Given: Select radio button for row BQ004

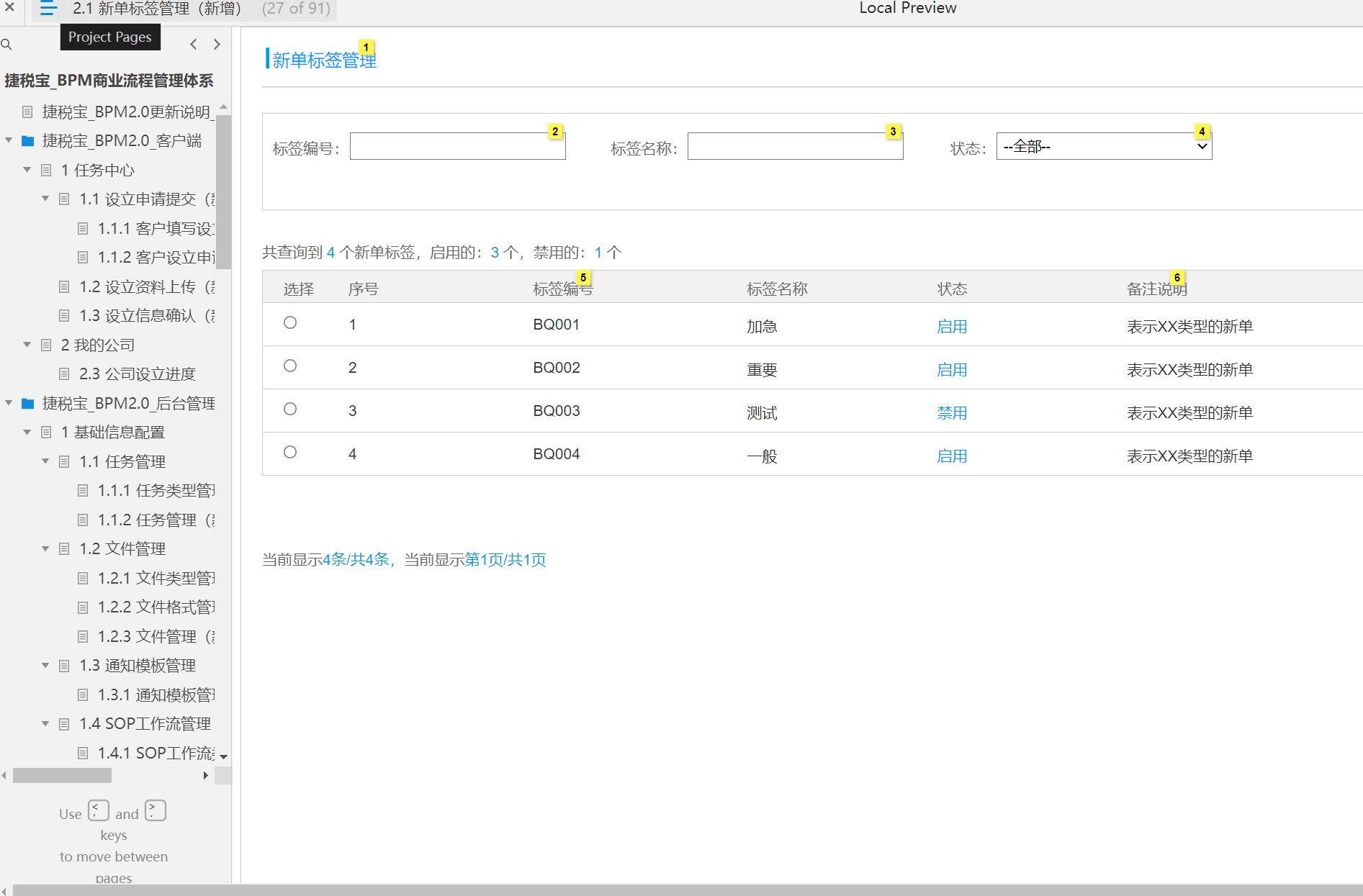Looking at the screenshot, I should 290,452.
